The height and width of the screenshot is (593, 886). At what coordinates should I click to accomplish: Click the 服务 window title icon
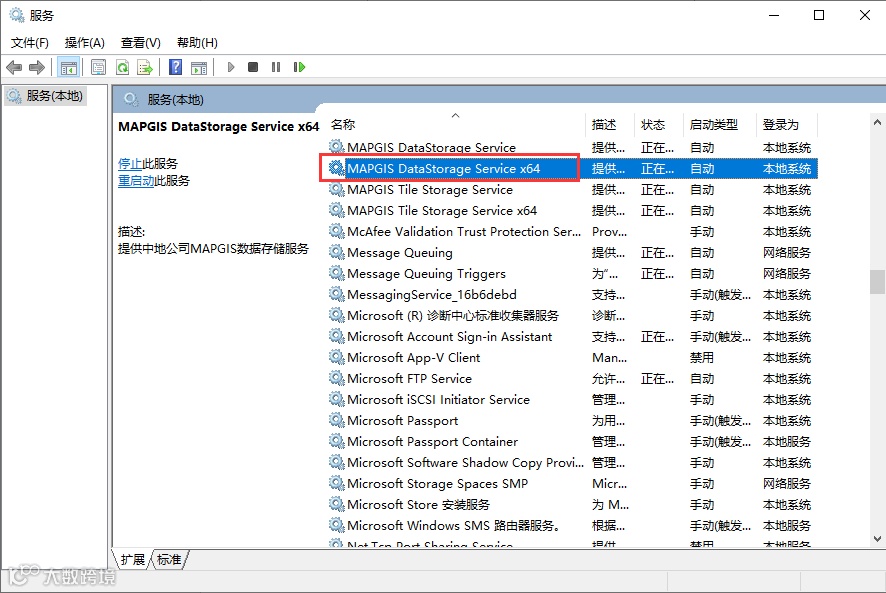(16, 15)
